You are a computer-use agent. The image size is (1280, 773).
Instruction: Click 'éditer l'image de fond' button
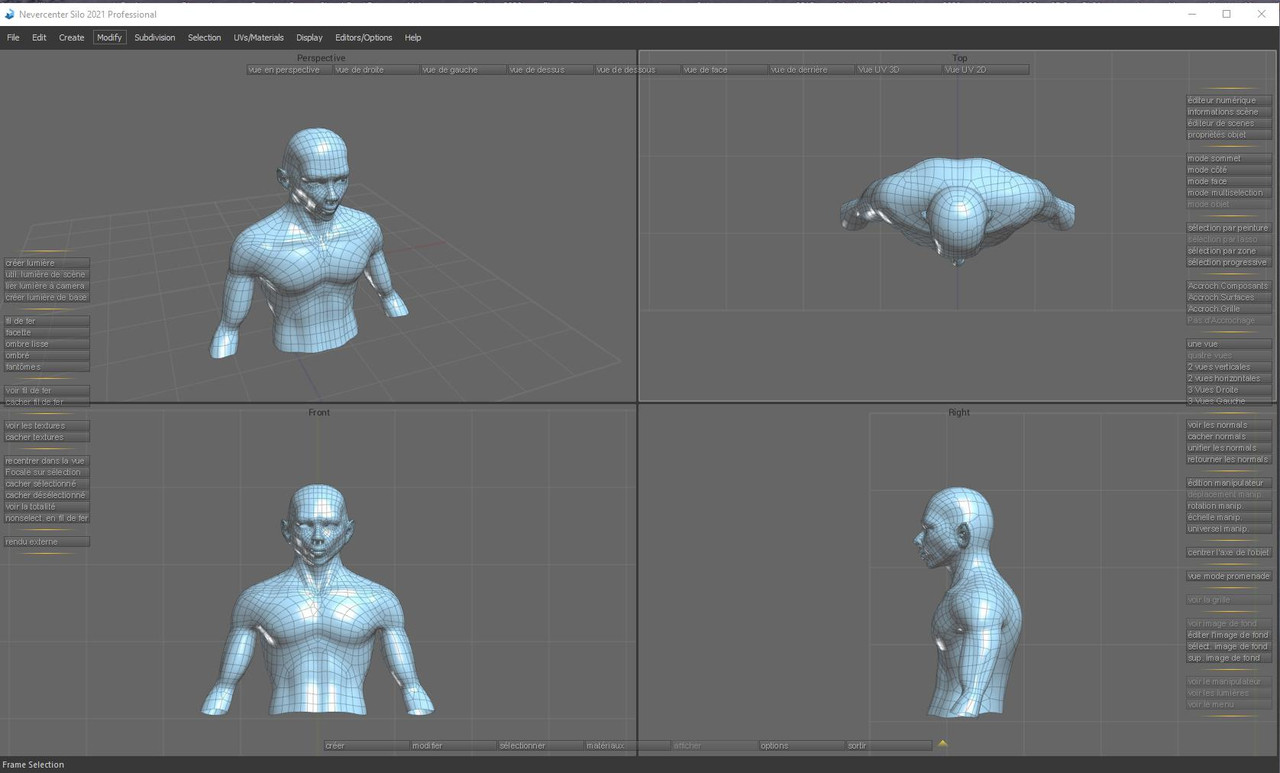[x=1229, y=635]
